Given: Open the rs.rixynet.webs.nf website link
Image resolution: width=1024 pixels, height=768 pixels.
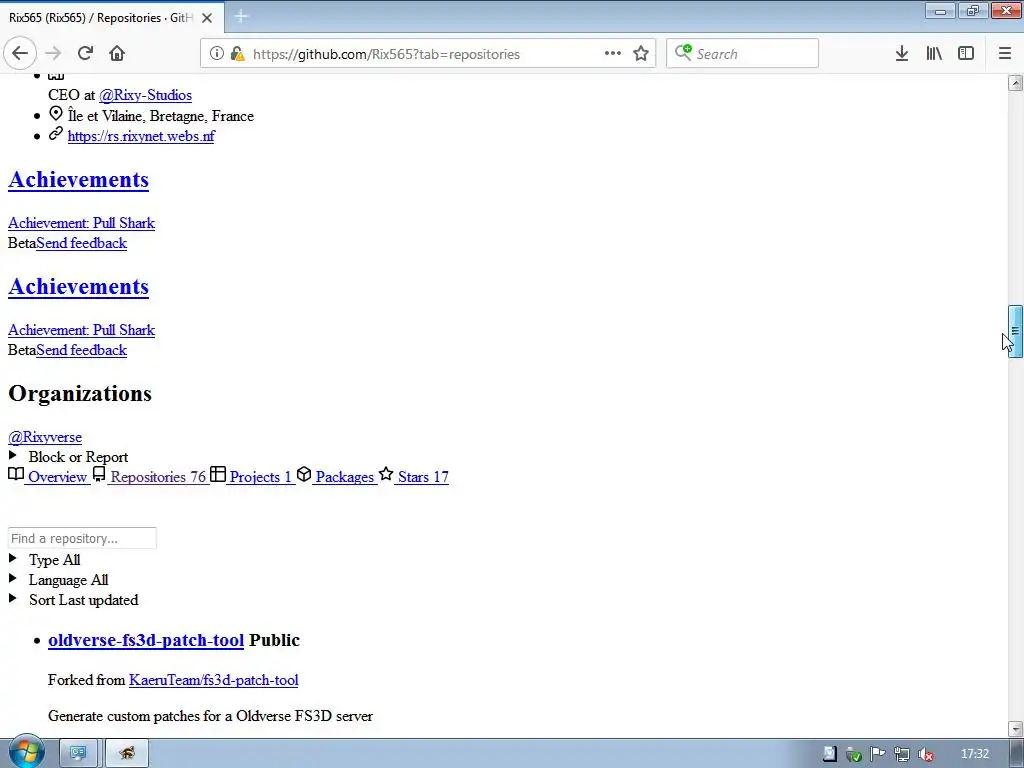Looking at the screenshot, I should [141, 136].
